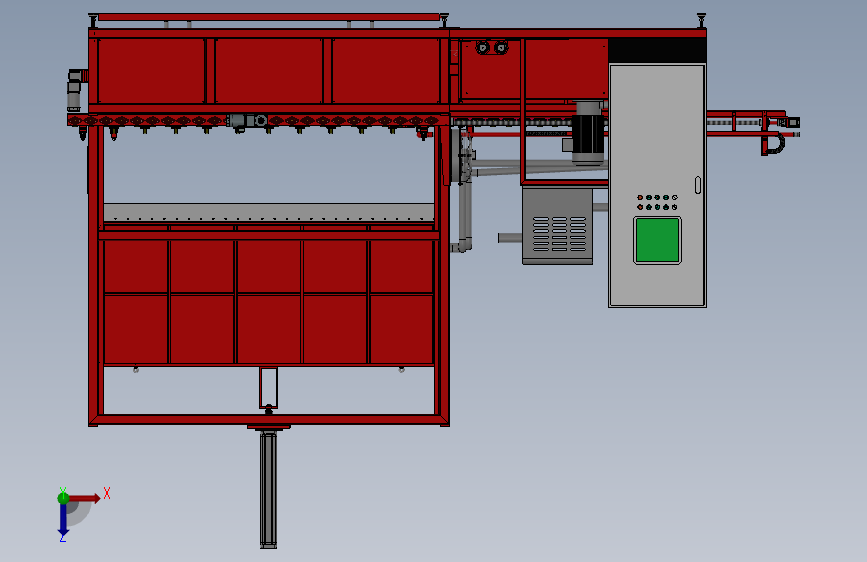This screenshot has height=562, width=867.
Task: Select the long red bar on top of the frame
Action: (268, 17)
